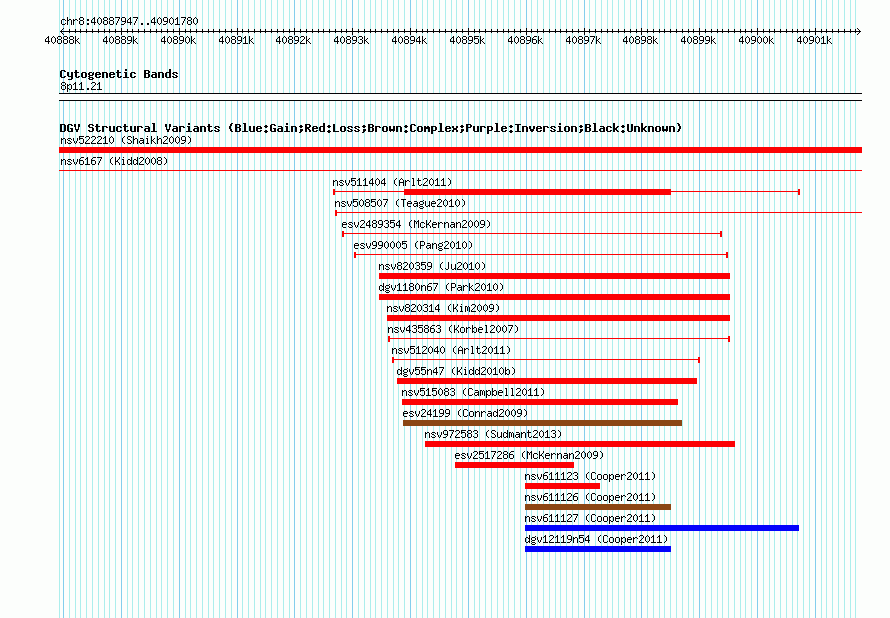Image resolution: width=890 pixels, height=618 pixels.
Task: Click the nsv522210 (Shaikh2009) variant label
Action: point(126,140)
